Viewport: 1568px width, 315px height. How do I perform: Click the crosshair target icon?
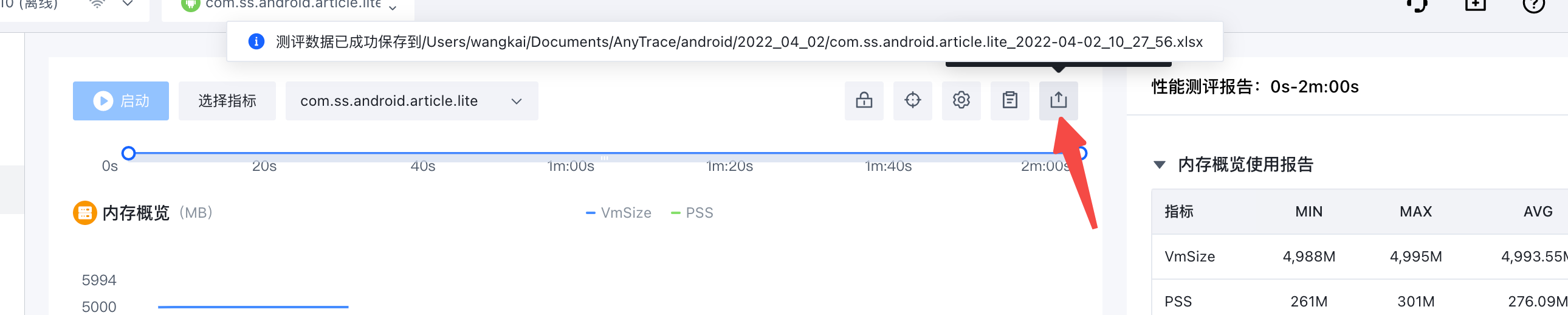pos(912,100)
